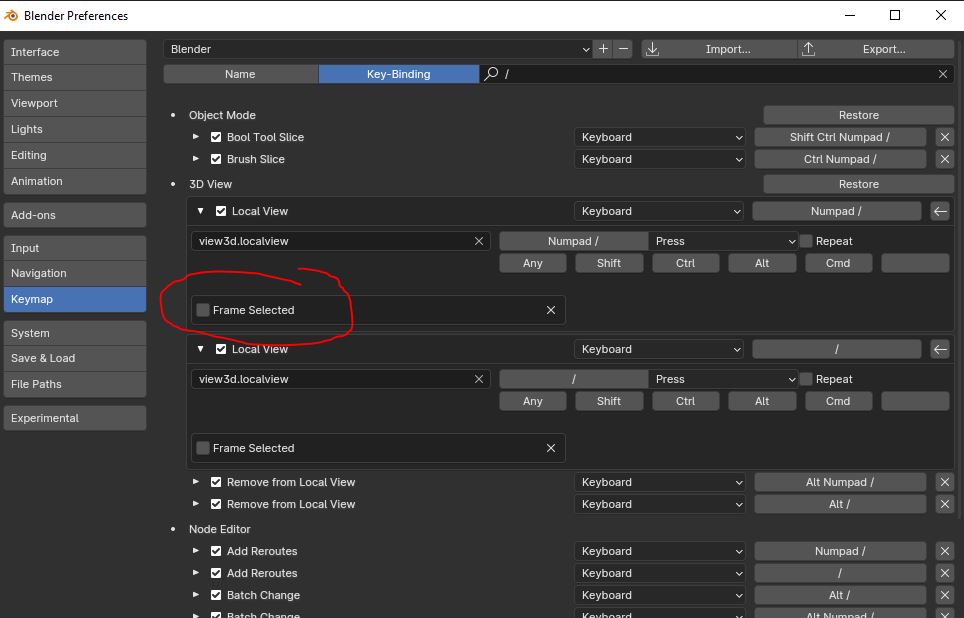Expand the Bool Tool Slice entry
This screenshot has height=618, width=964.
196,137
